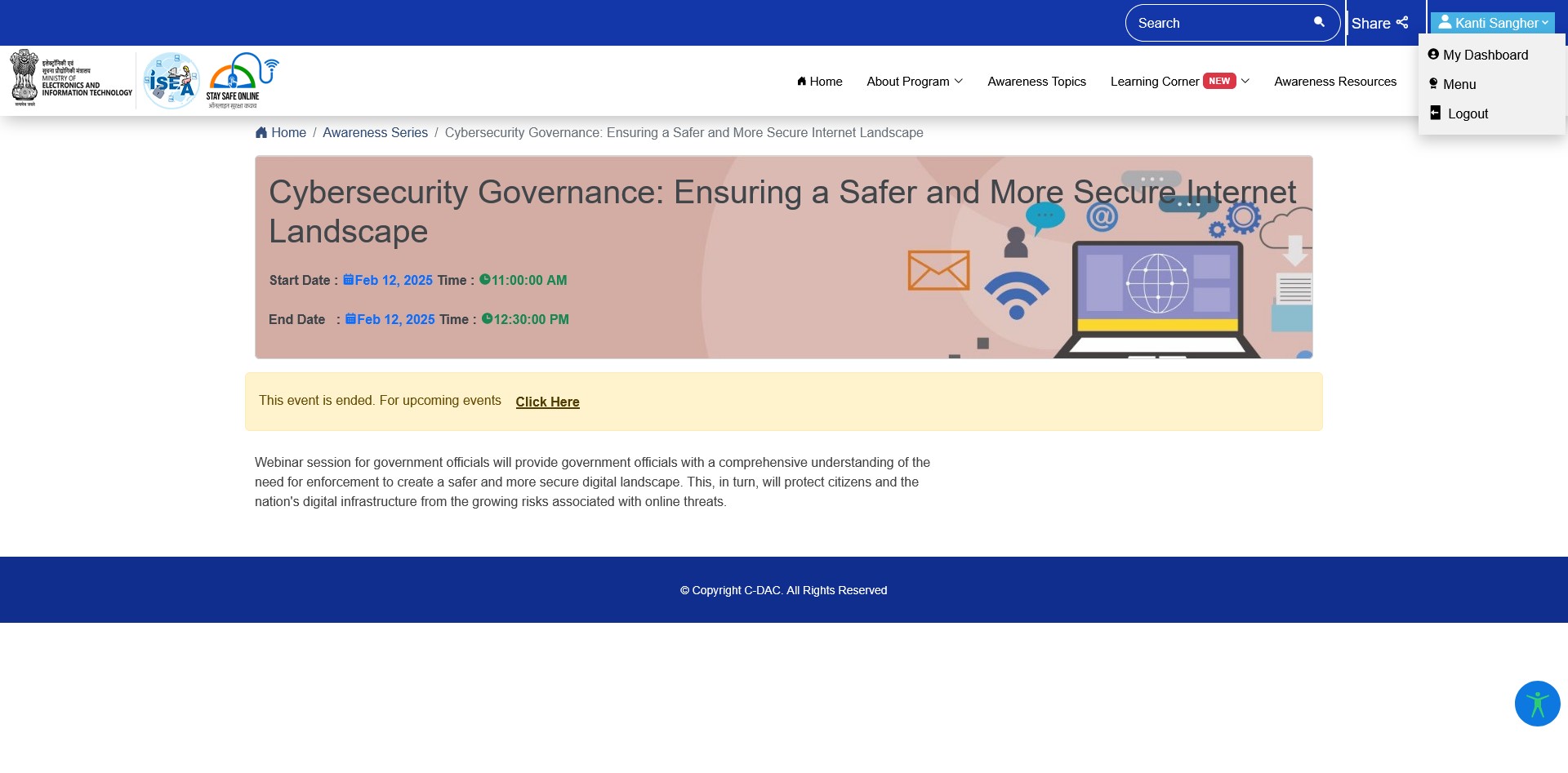
Task: Click the Stay Safe Online logo
Action: tap(243, 81)
